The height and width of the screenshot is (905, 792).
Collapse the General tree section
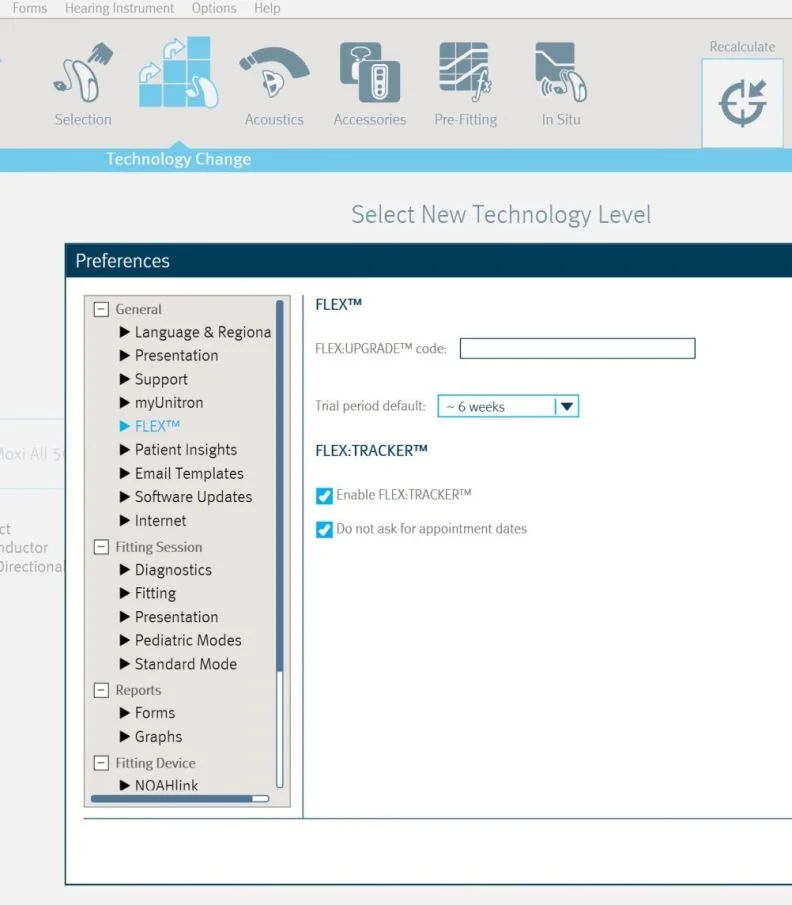101,309
